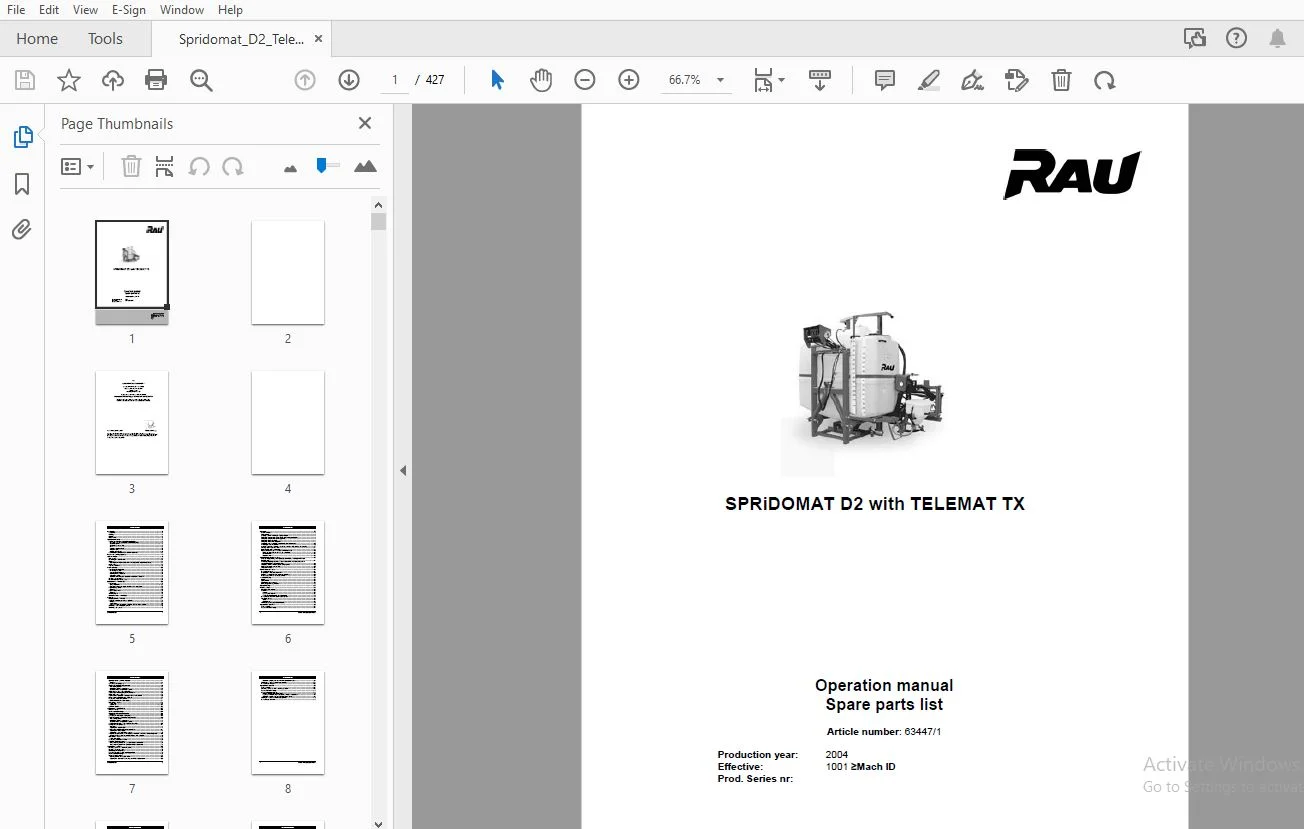Open the Edit menu
Viewport: 1304px width, 829px height.
click(x=49, y=10)
